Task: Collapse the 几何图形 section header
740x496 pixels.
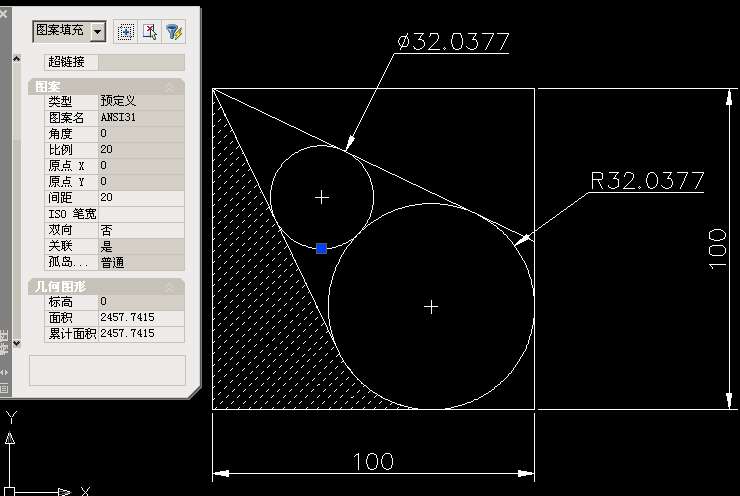Action: pyautogui.click(x=106, y=286)
